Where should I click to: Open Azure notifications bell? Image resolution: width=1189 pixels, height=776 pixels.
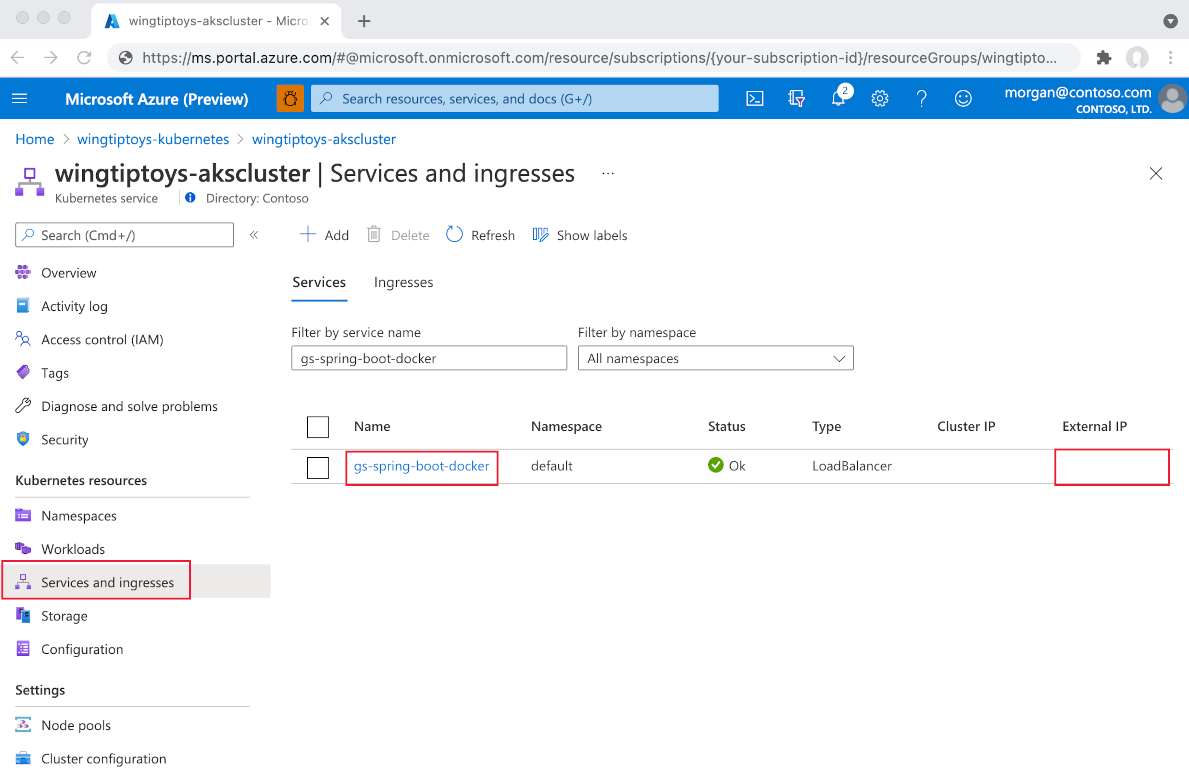point(838,99)
